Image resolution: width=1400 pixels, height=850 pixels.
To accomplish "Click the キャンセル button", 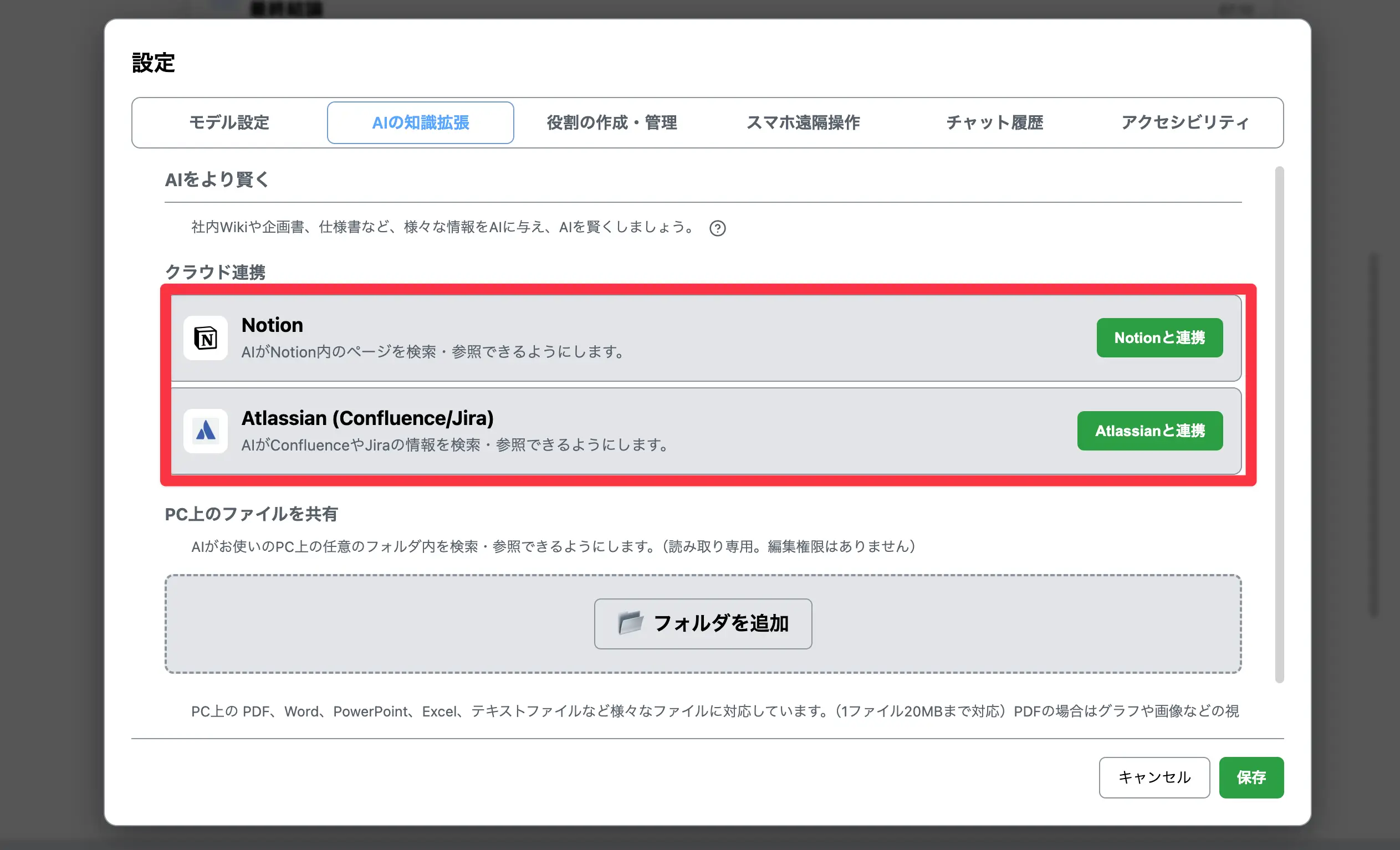I will (x=1154, y=777).
